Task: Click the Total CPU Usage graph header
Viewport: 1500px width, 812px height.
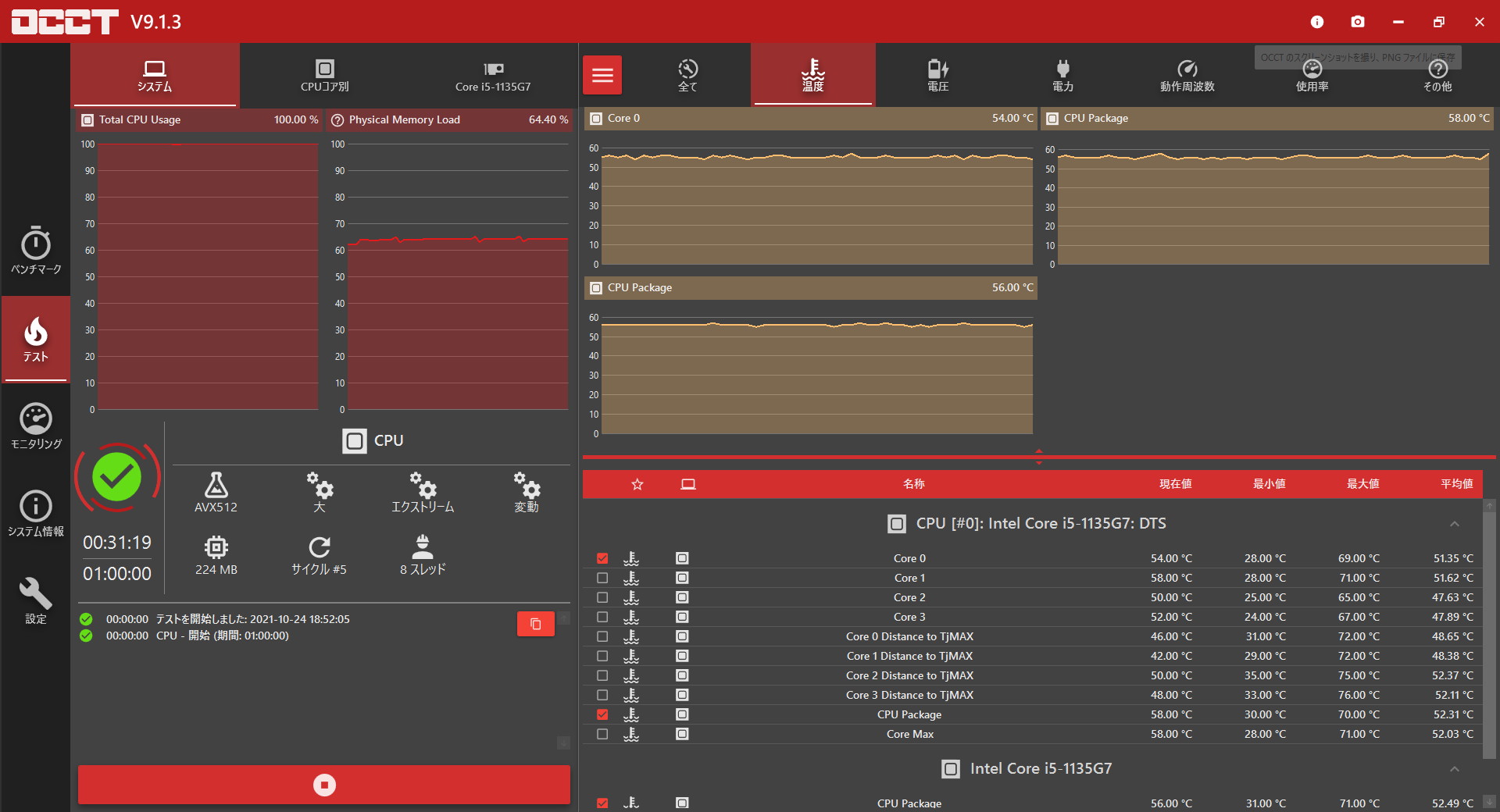Action: pos(199,119)
